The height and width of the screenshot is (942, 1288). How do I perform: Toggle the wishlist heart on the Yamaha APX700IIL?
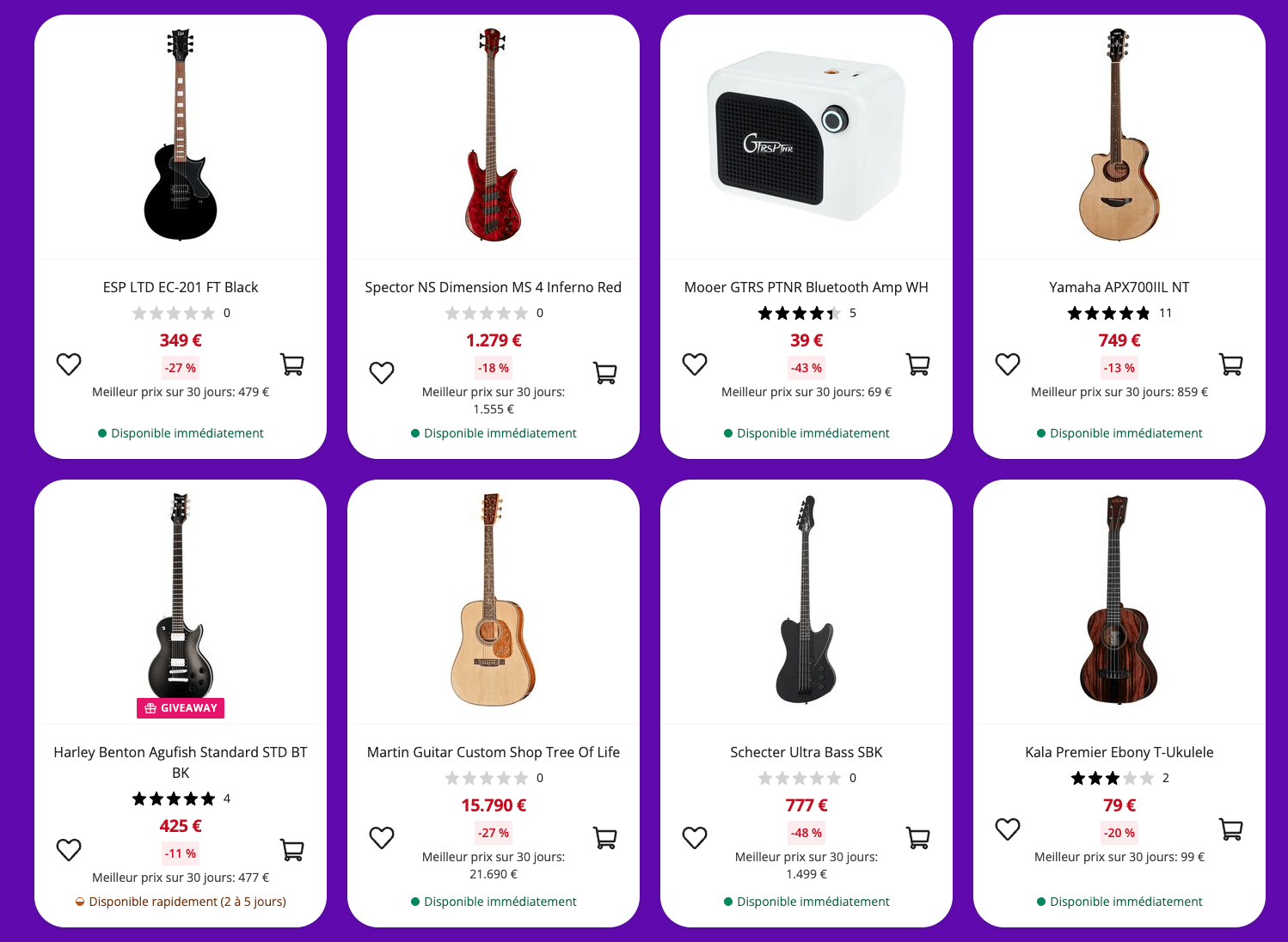tap(1007, 364)
